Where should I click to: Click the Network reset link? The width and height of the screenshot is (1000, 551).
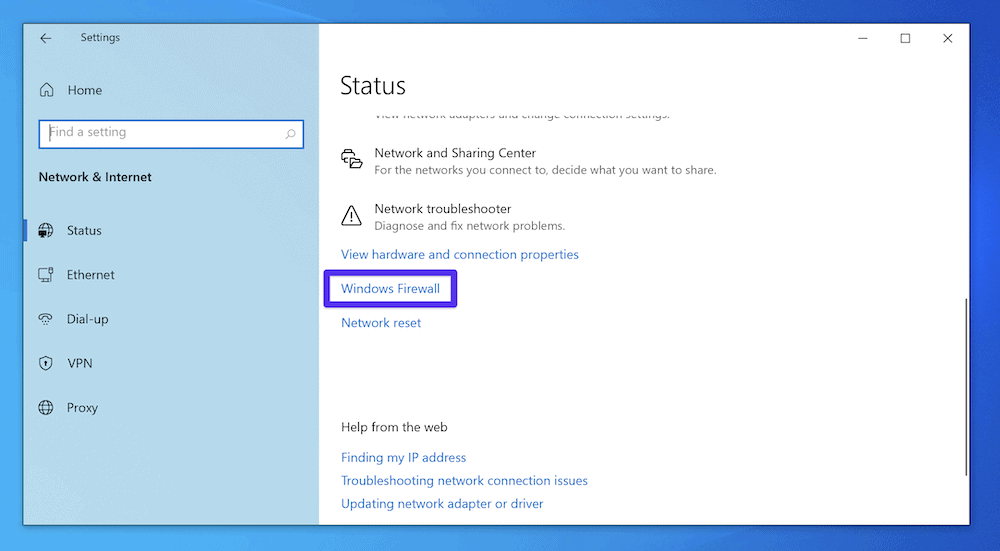[381, 323]
